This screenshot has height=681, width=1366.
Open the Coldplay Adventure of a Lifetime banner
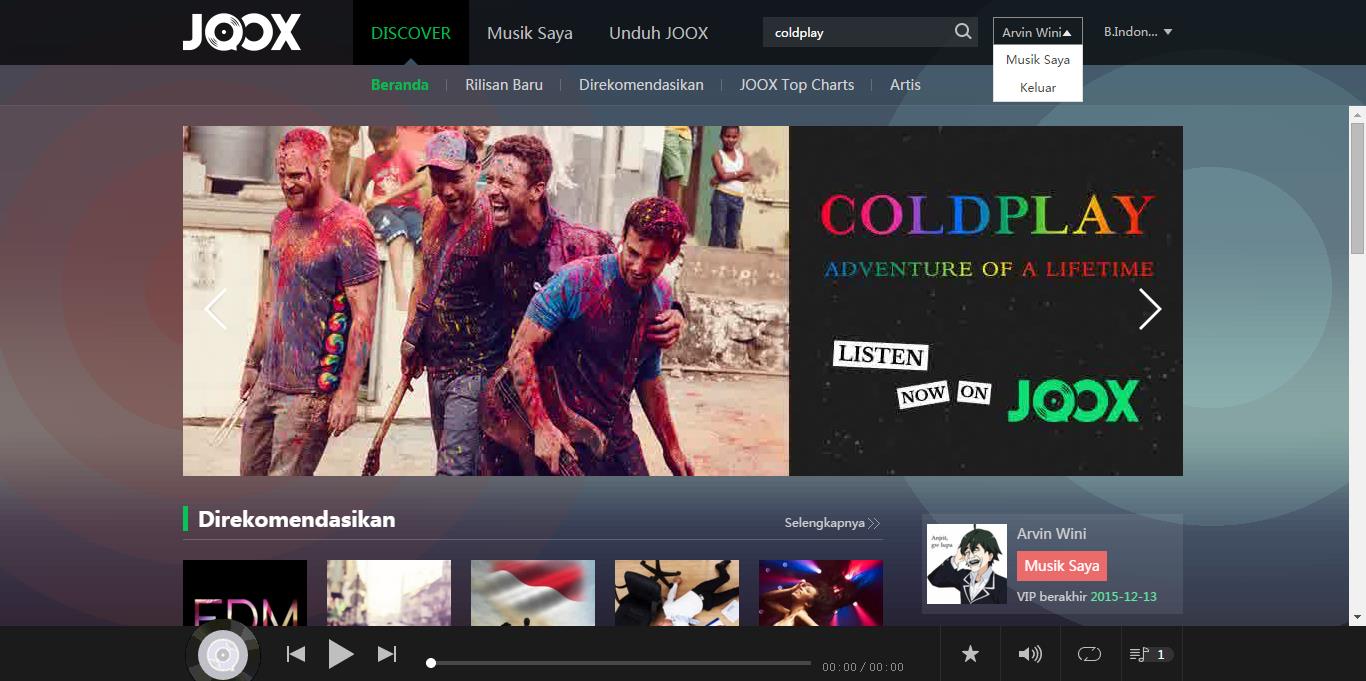(x=683, y=301)
